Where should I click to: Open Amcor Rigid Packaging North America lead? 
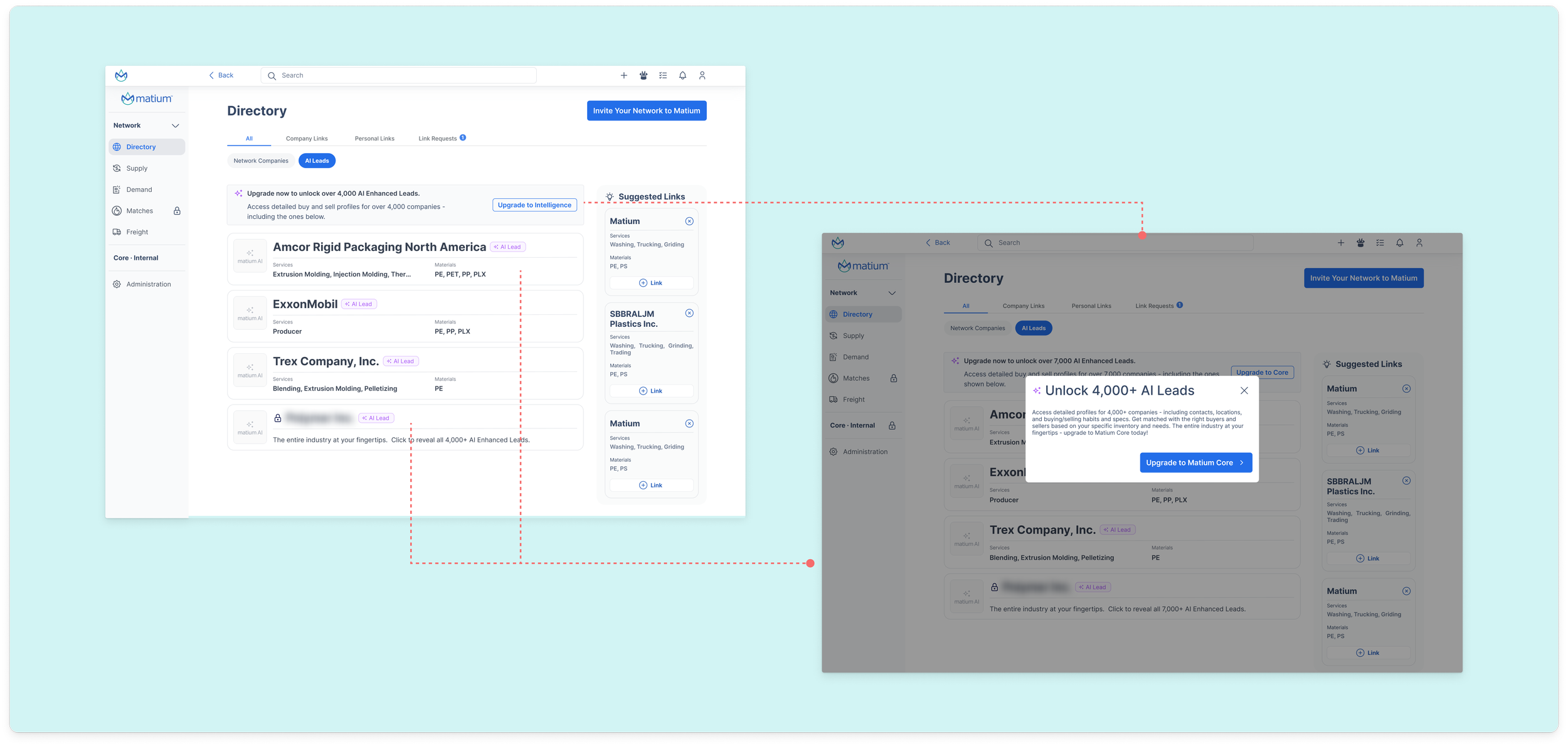(379, 247)
